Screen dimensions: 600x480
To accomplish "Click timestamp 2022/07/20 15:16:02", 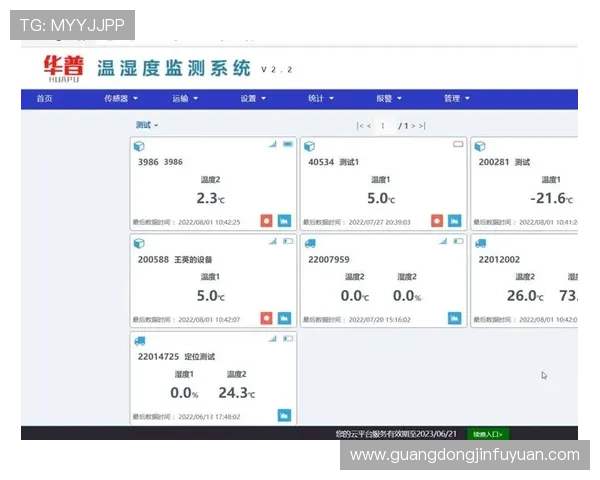I will pyautogui.click(x=380, y=320).
